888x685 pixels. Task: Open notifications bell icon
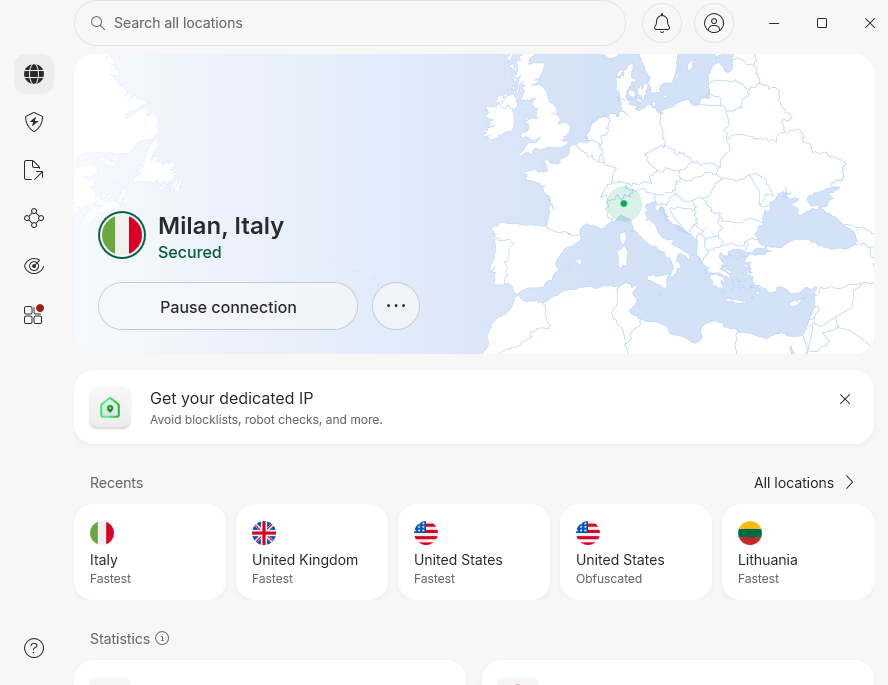[662, 23]
